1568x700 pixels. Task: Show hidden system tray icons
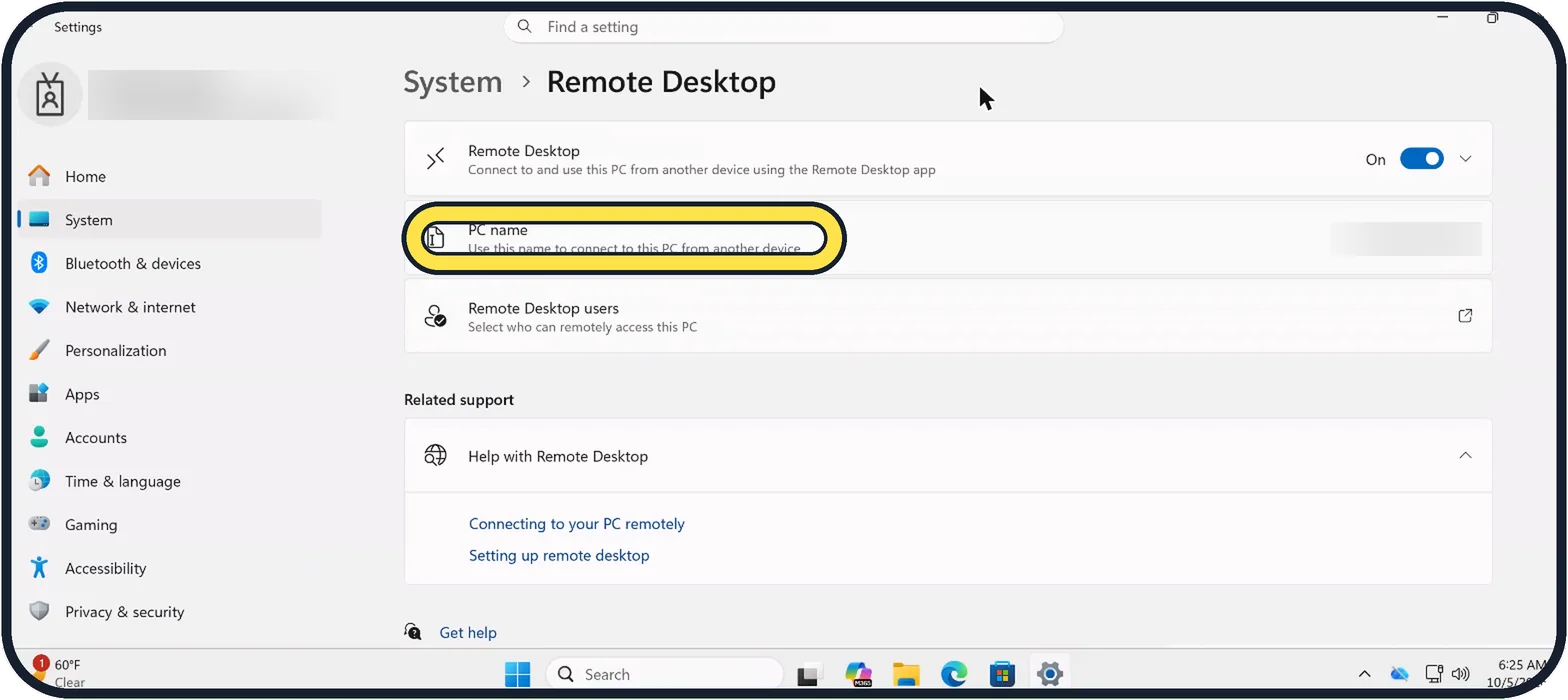pos(1364,674)
